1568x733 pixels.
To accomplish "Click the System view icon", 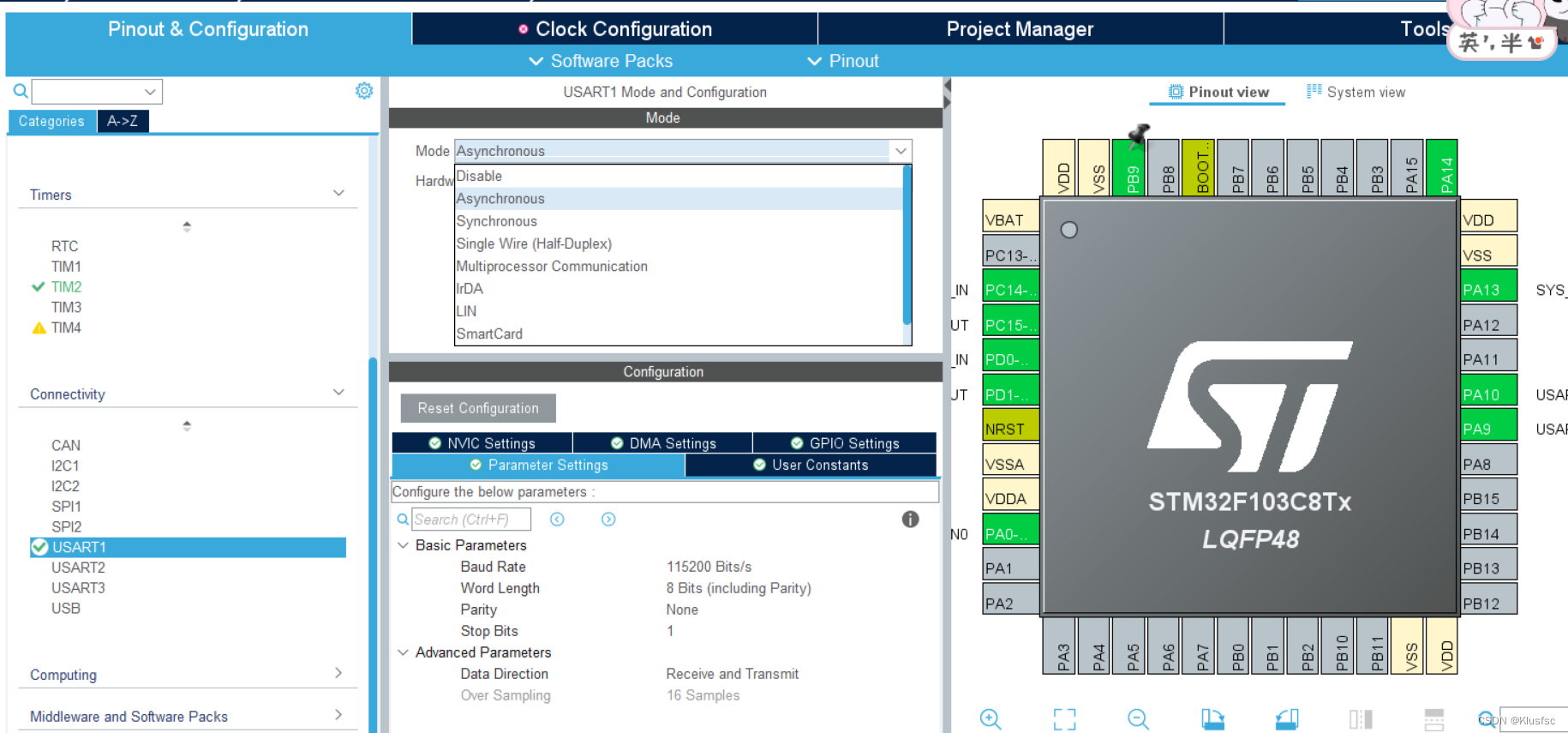I will click(x=1314, y=91).
